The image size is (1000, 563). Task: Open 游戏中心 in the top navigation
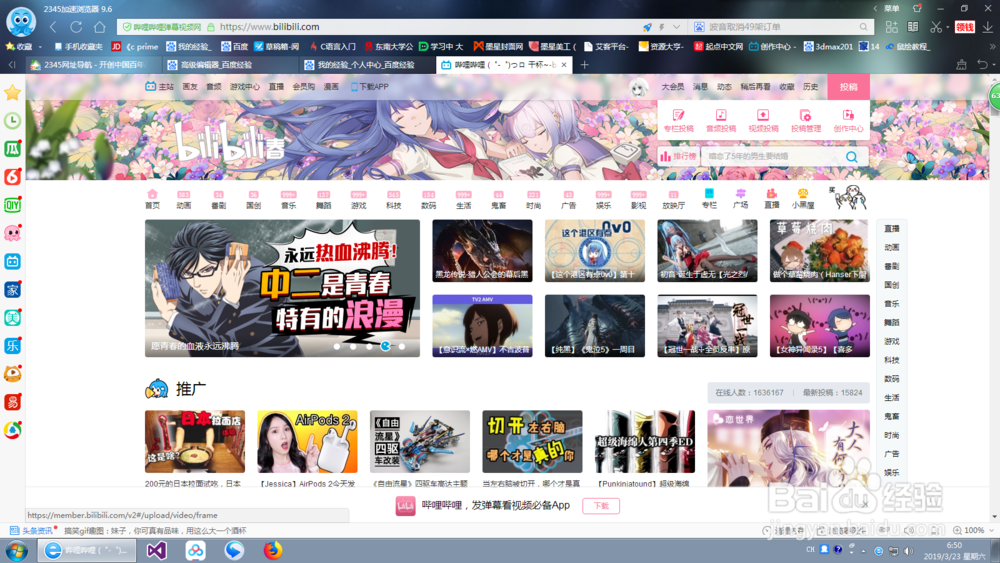(245, 87)
